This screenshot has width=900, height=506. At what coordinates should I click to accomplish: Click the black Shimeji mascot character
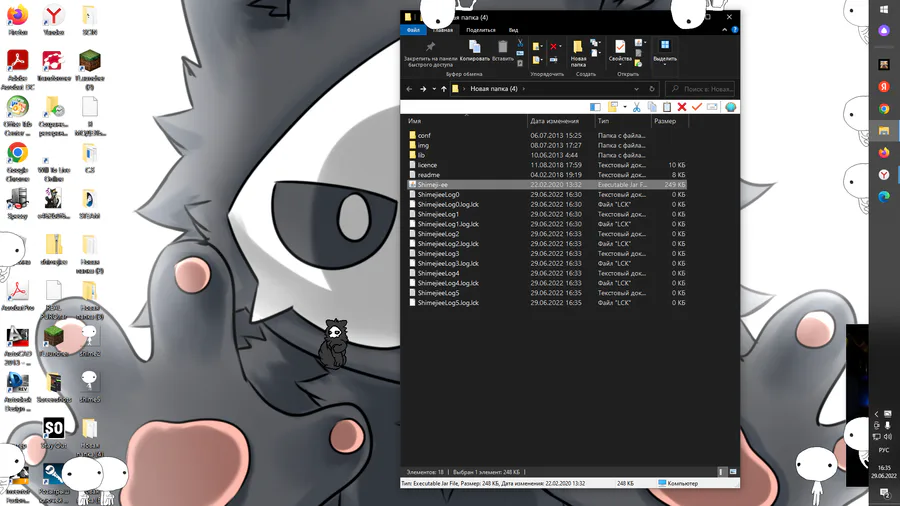click(334, 343)
